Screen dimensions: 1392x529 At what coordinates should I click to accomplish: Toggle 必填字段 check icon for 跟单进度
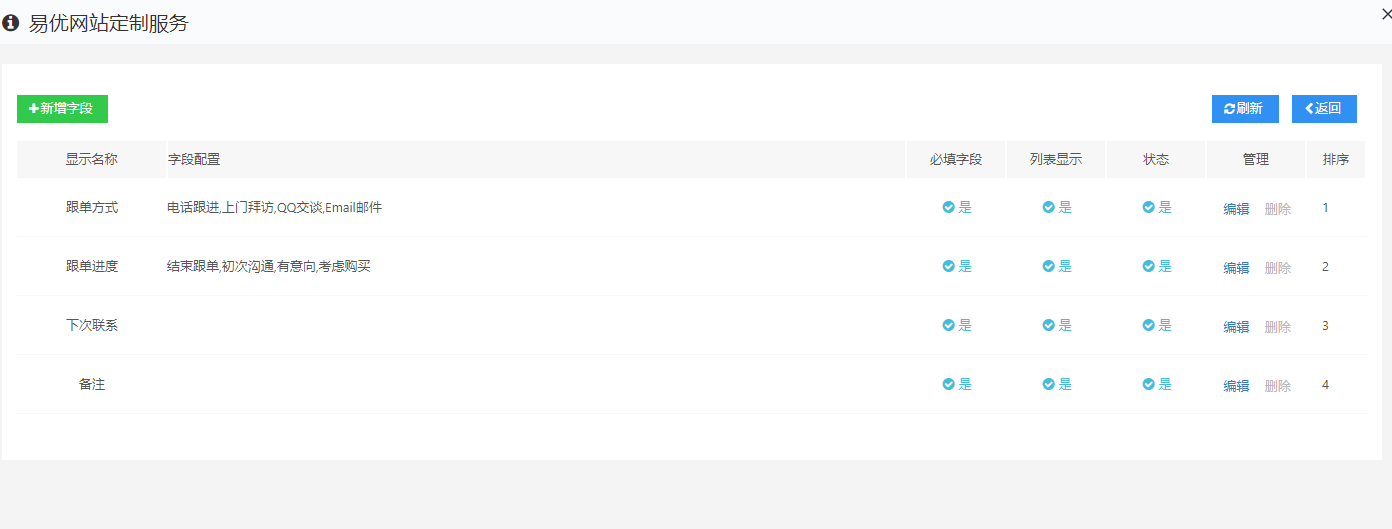[949, 267]
